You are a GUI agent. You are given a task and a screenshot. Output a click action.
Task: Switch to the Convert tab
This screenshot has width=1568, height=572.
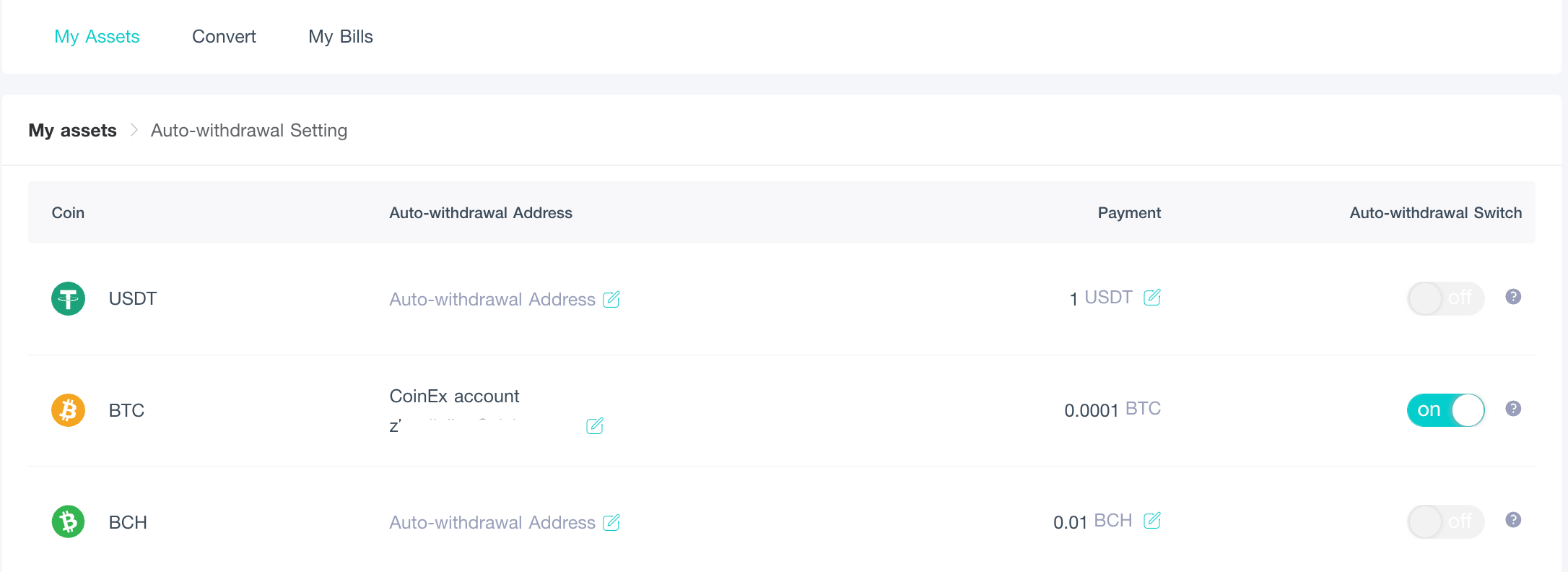[x=224, y=36]
